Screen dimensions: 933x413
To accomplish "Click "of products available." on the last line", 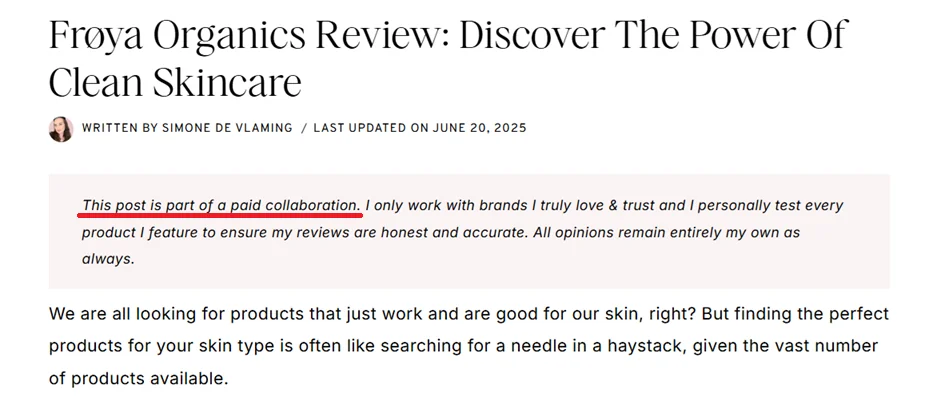I will [138, 379].
